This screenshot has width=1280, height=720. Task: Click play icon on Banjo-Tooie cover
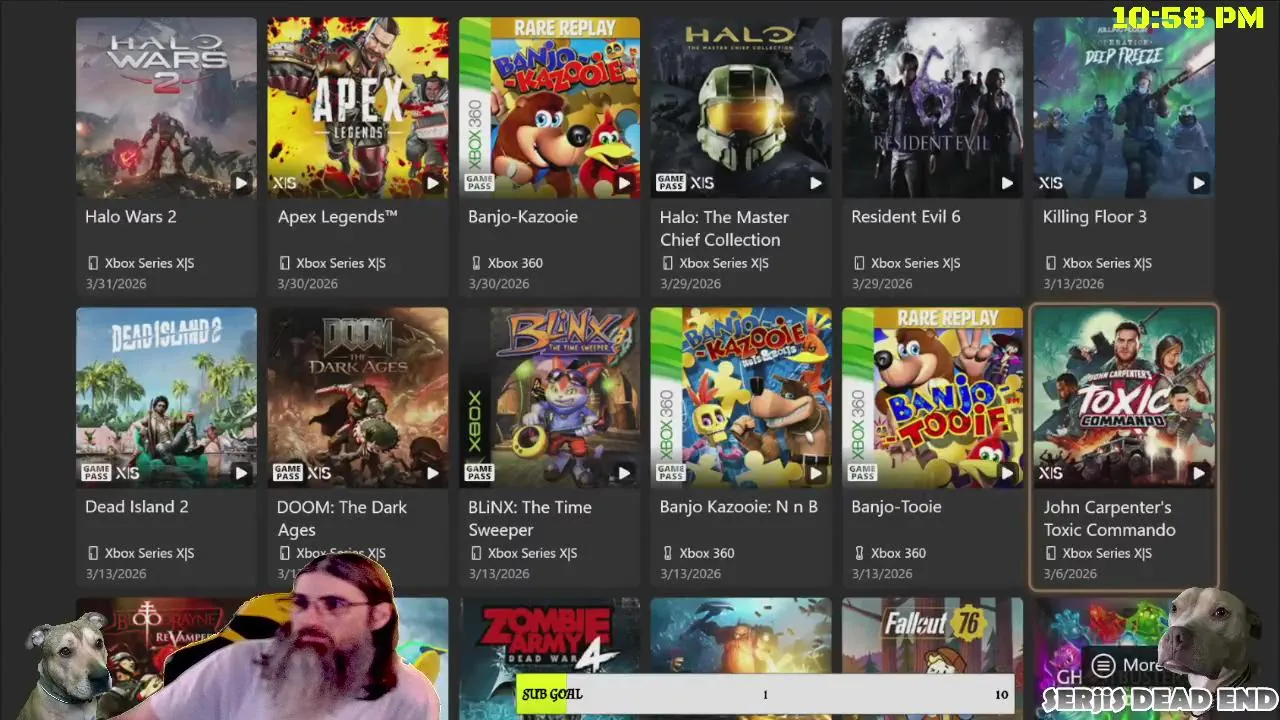coord(1007,473)
